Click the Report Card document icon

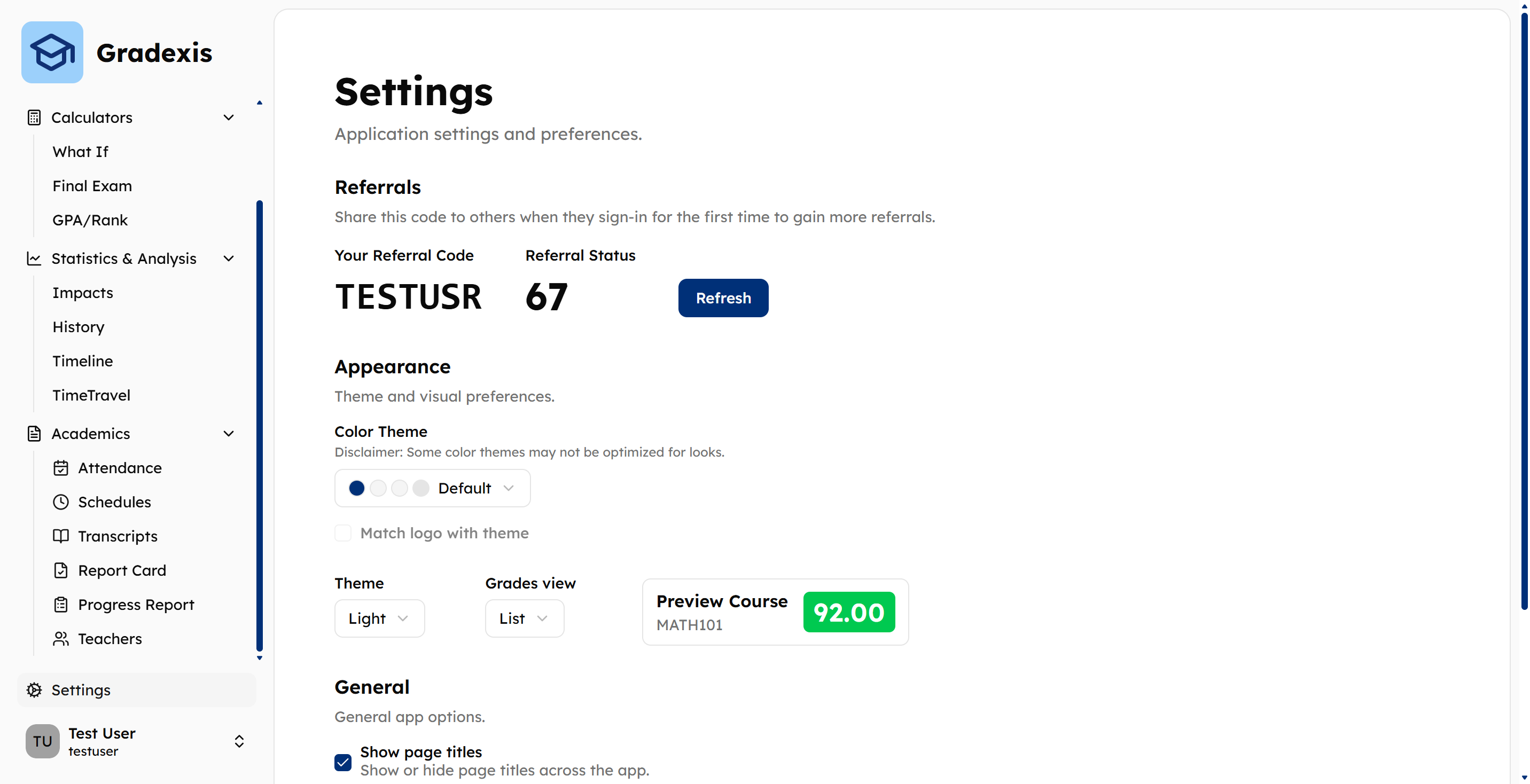60,570
